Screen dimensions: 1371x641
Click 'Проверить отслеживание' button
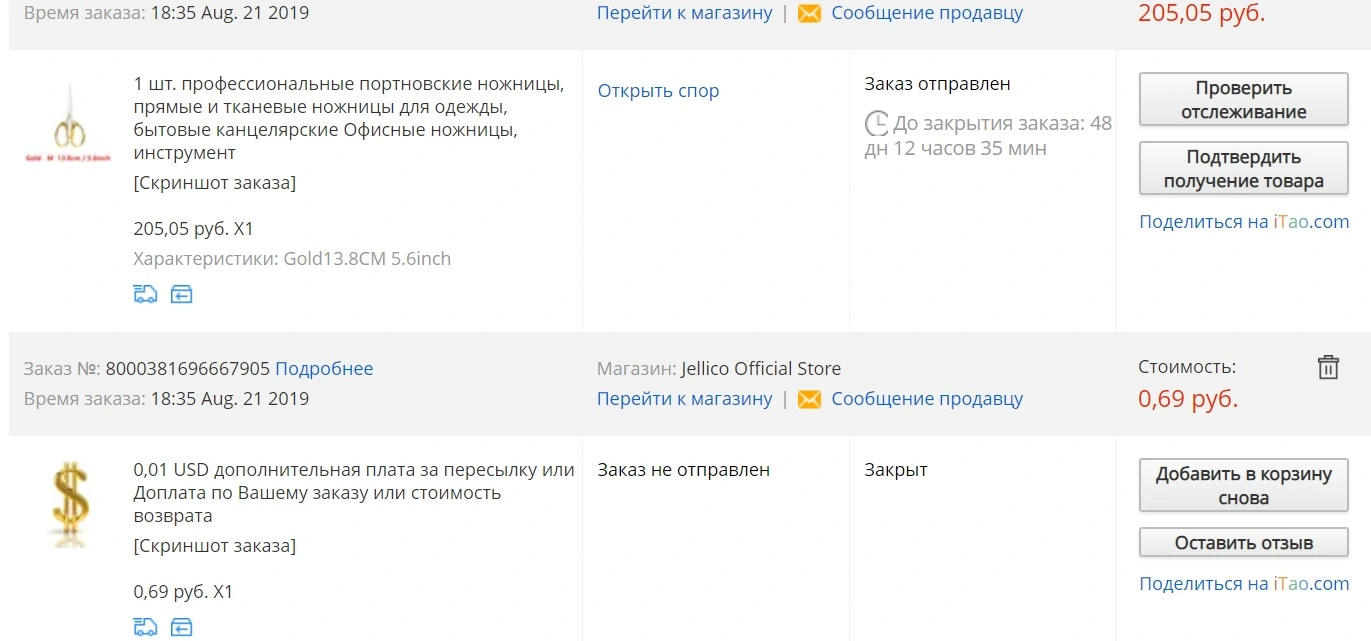[1243, 100]
